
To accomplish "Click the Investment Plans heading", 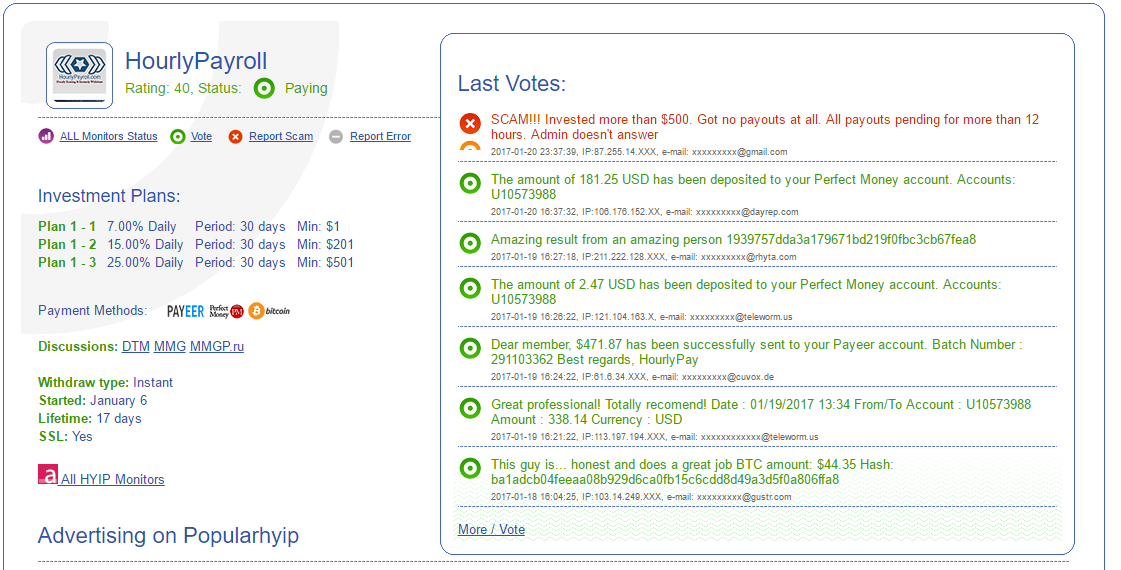I will (109, 196).
